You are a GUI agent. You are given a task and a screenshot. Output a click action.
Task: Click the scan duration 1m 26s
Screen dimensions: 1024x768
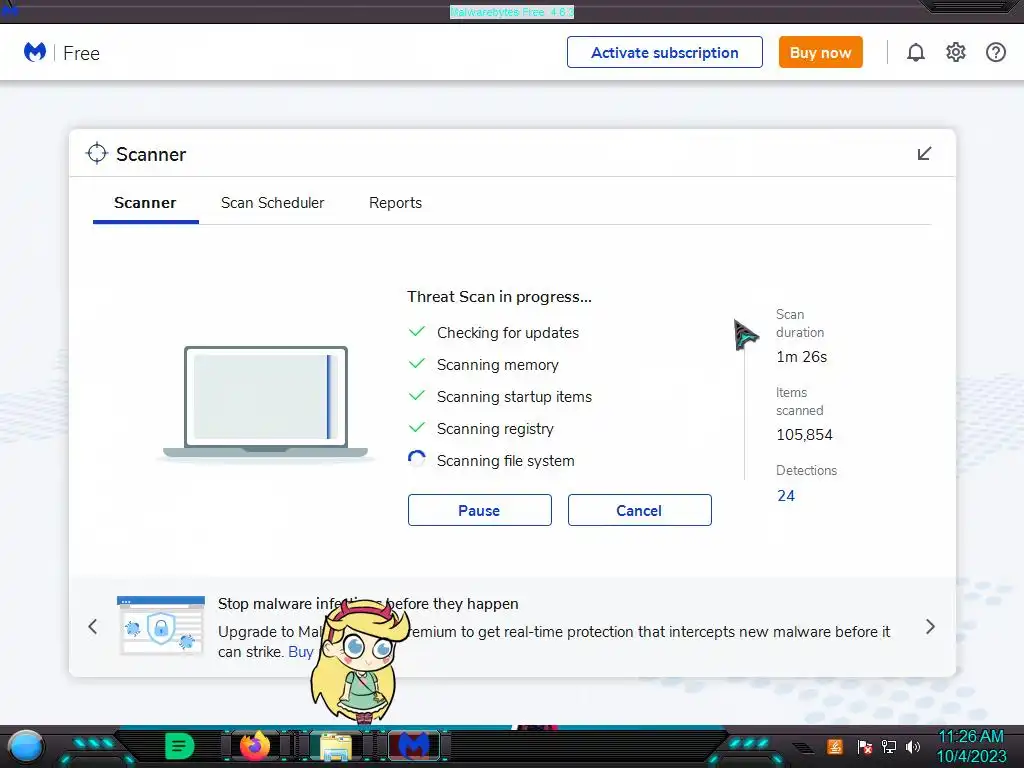(801, 357)
